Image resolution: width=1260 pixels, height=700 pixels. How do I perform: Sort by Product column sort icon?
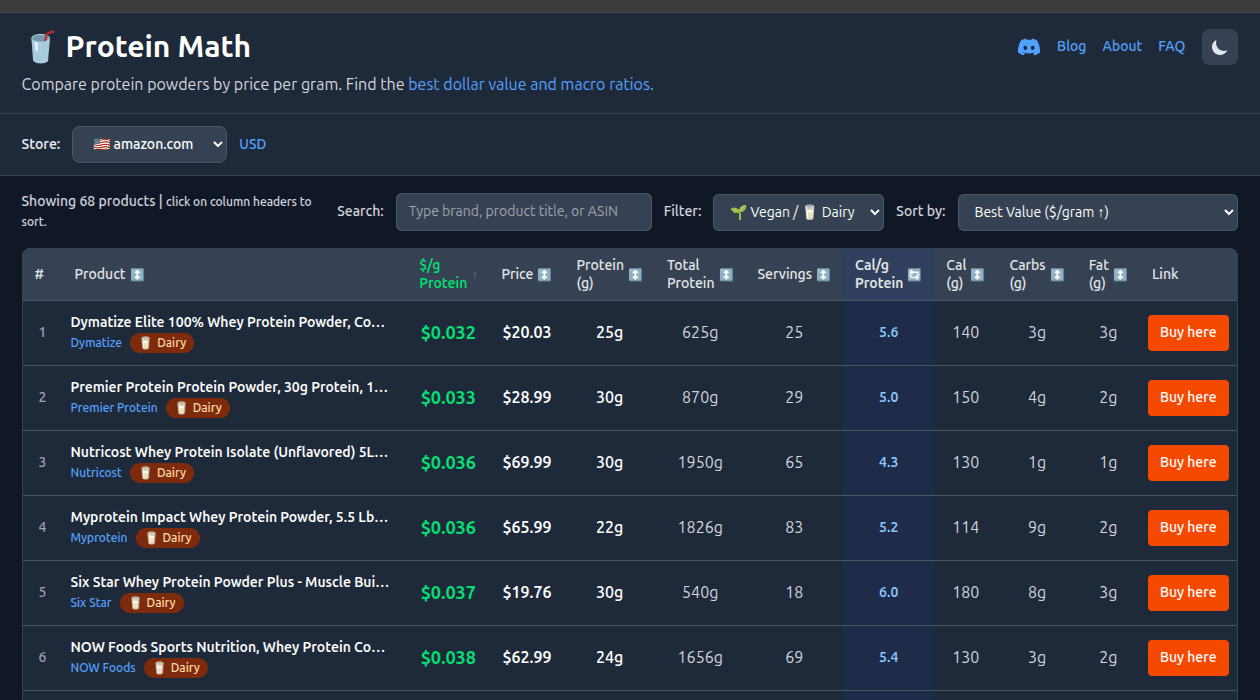tap(137, 274)
